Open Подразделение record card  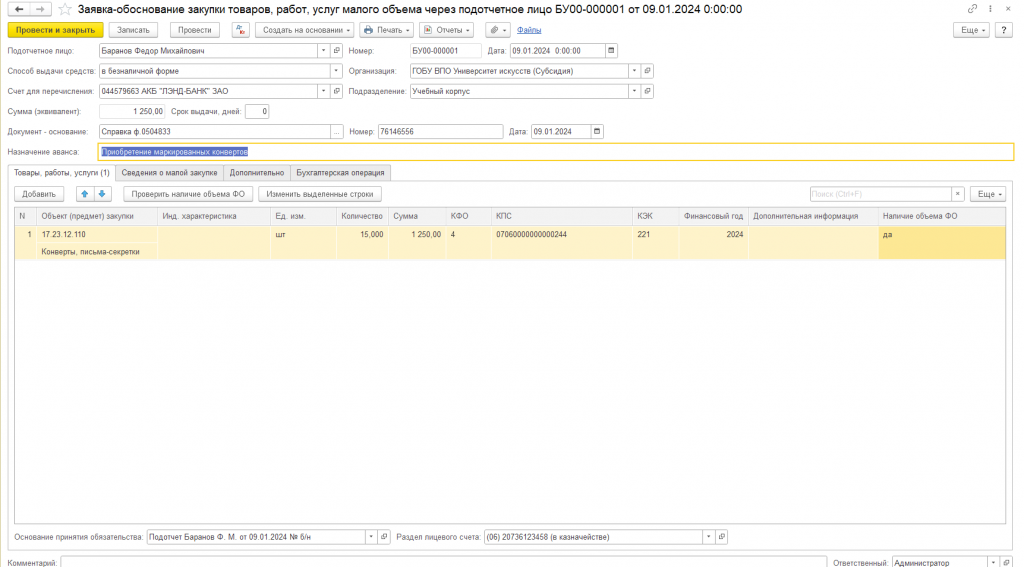647,91
